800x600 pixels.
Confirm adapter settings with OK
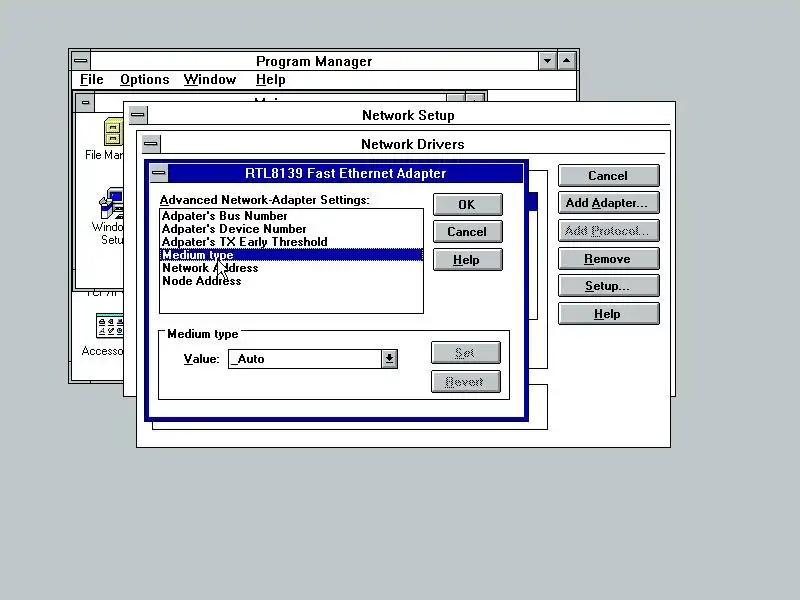[467, 205]
